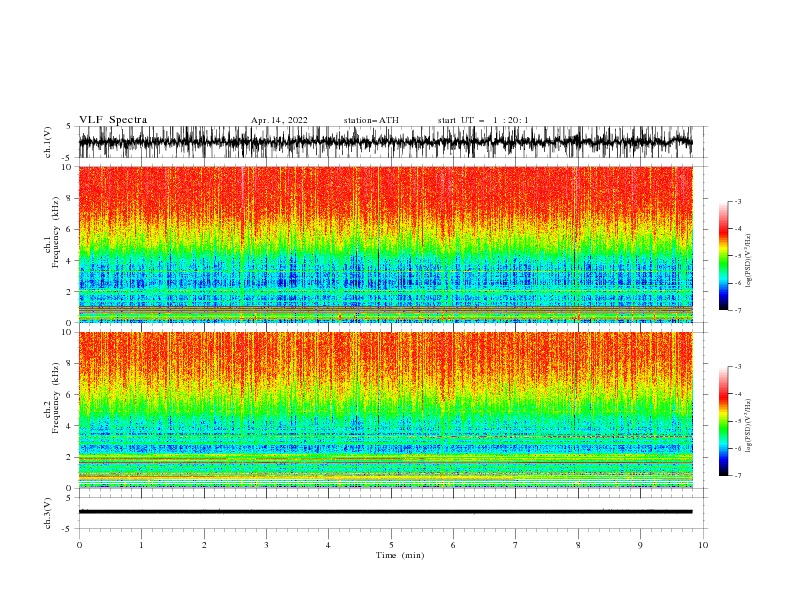Viewport: 792px width, 612px height.
Task: Click the time axis tick label 2
Action: (x=204, y=545)
